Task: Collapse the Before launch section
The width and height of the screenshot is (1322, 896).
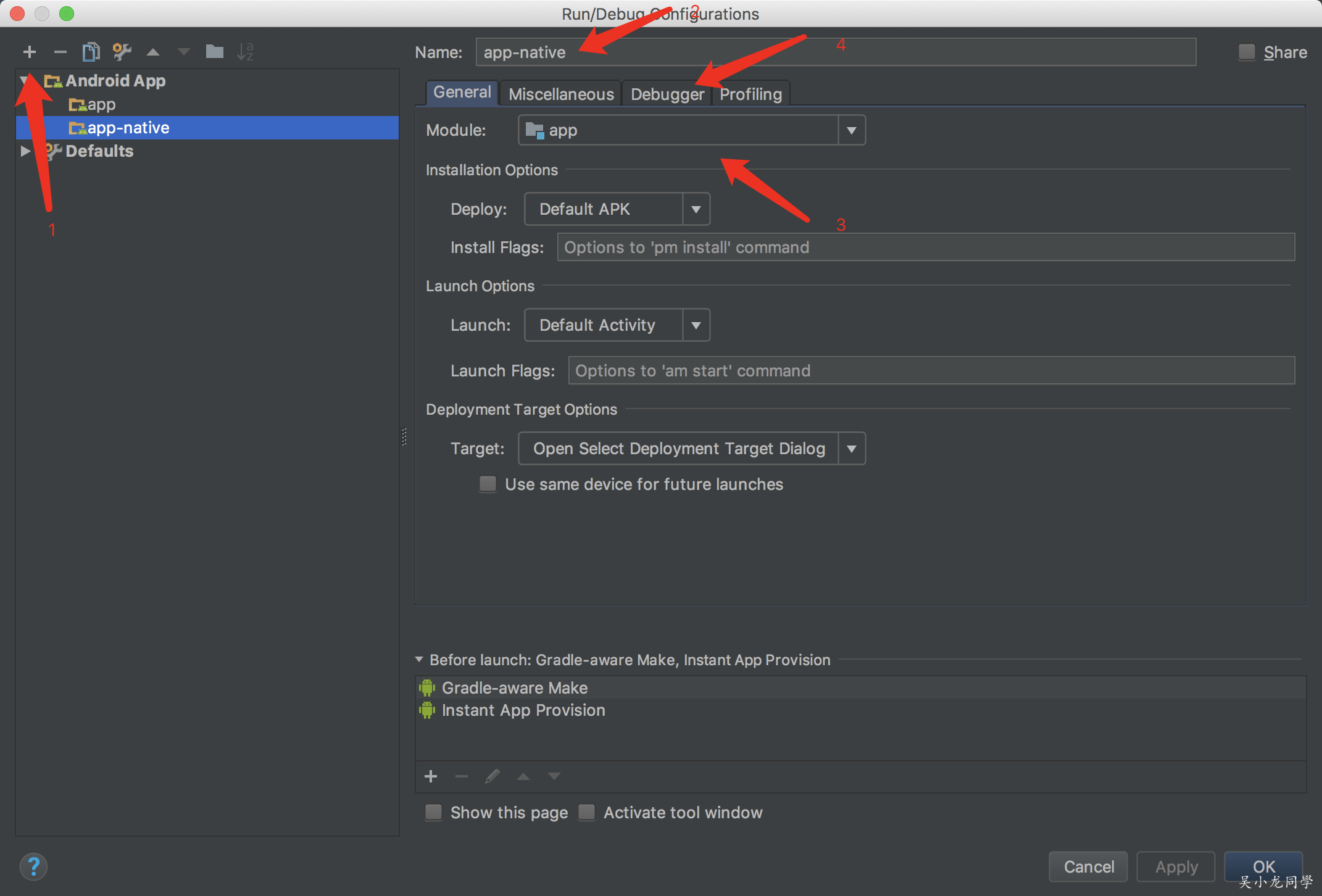Action: point(419,660)
